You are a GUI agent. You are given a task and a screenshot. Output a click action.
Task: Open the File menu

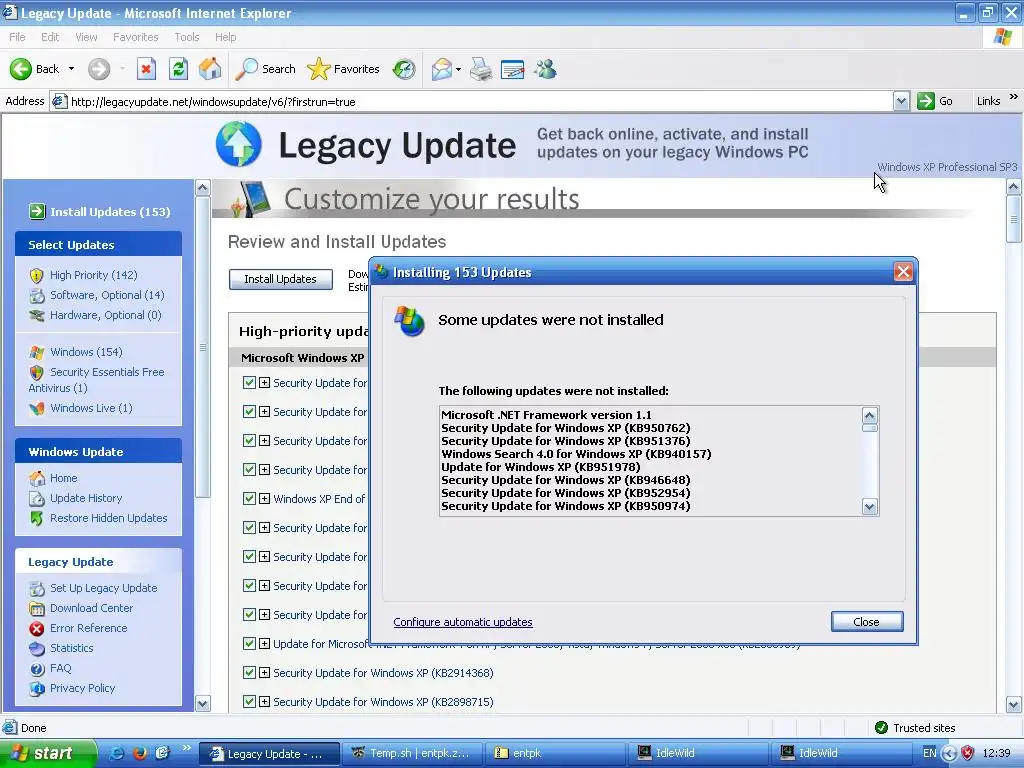pos(17,37)
